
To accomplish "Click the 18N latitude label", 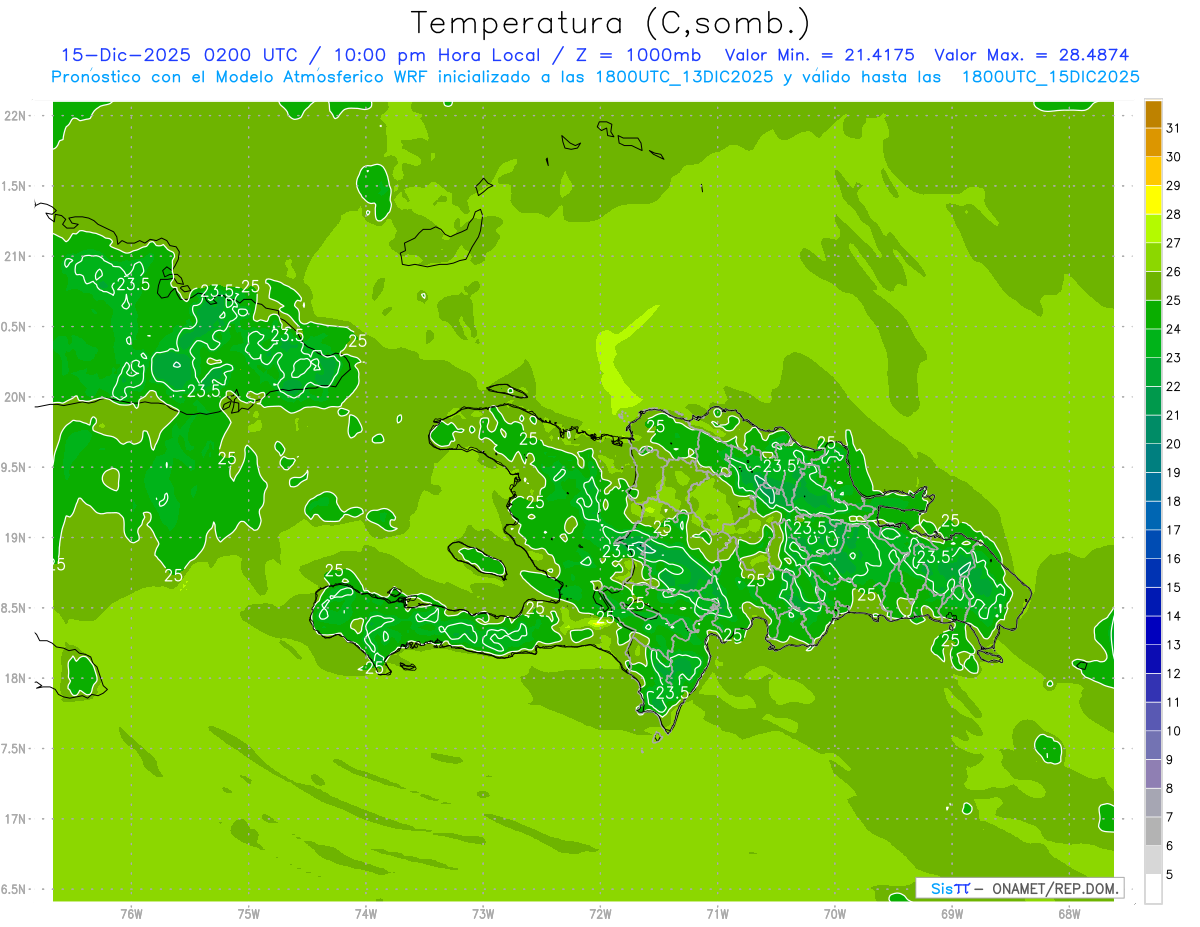I will point(16,678).
